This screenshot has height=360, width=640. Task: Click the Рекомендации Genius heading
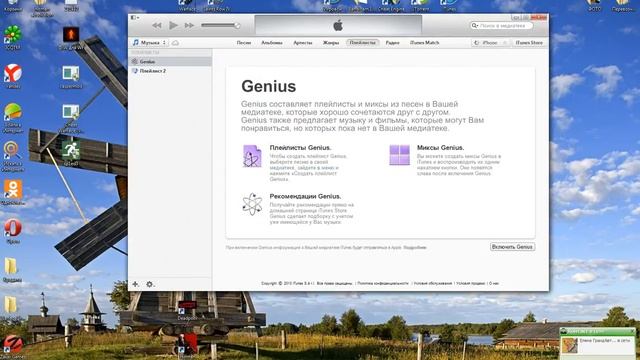pos(305,196)
